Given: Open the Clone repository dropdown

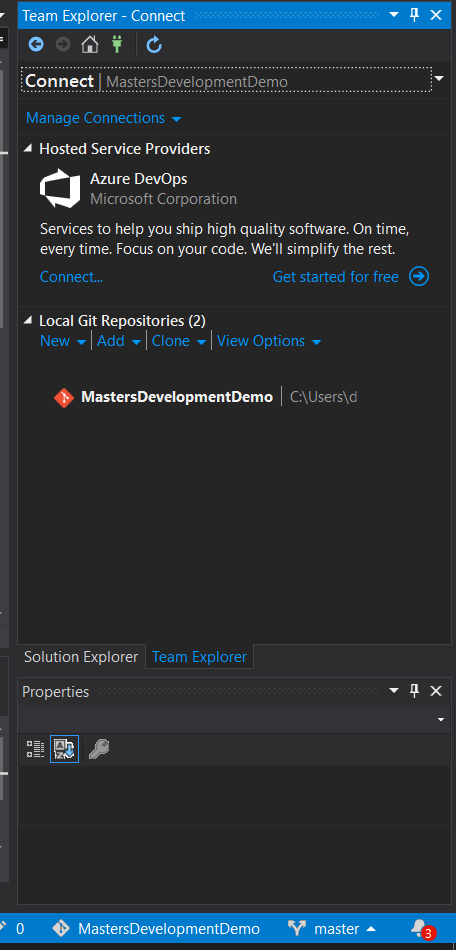Looking at the screenshot, I should tap(179, 341).
